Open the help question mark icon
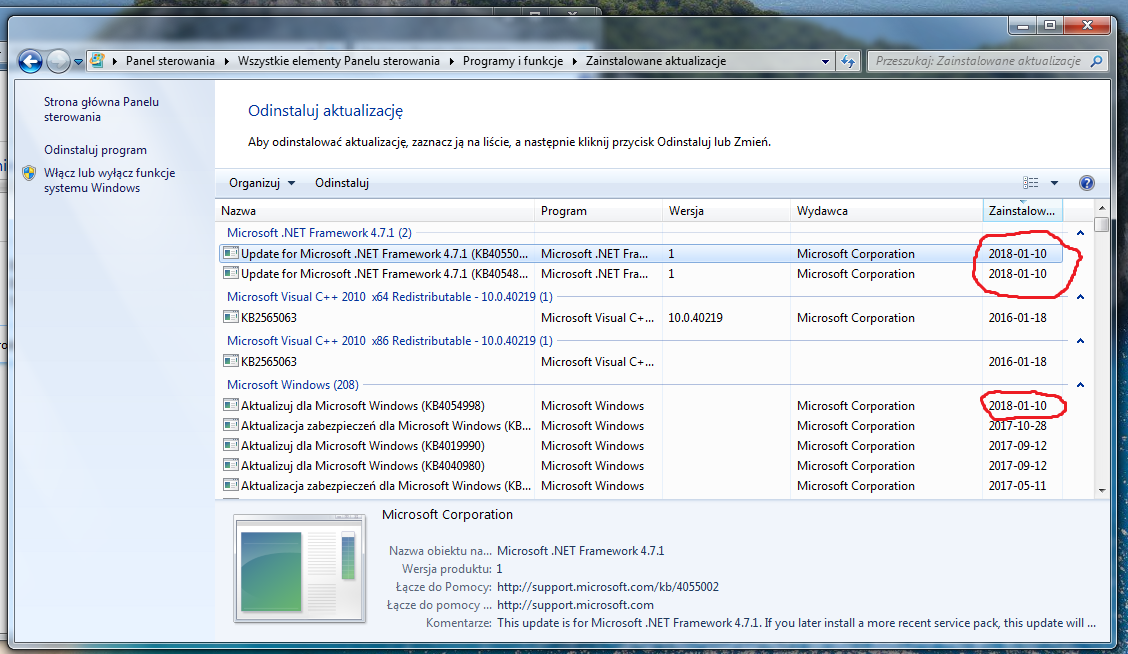Screen dimensions: 1128x654 click(x=1086, y=183)
